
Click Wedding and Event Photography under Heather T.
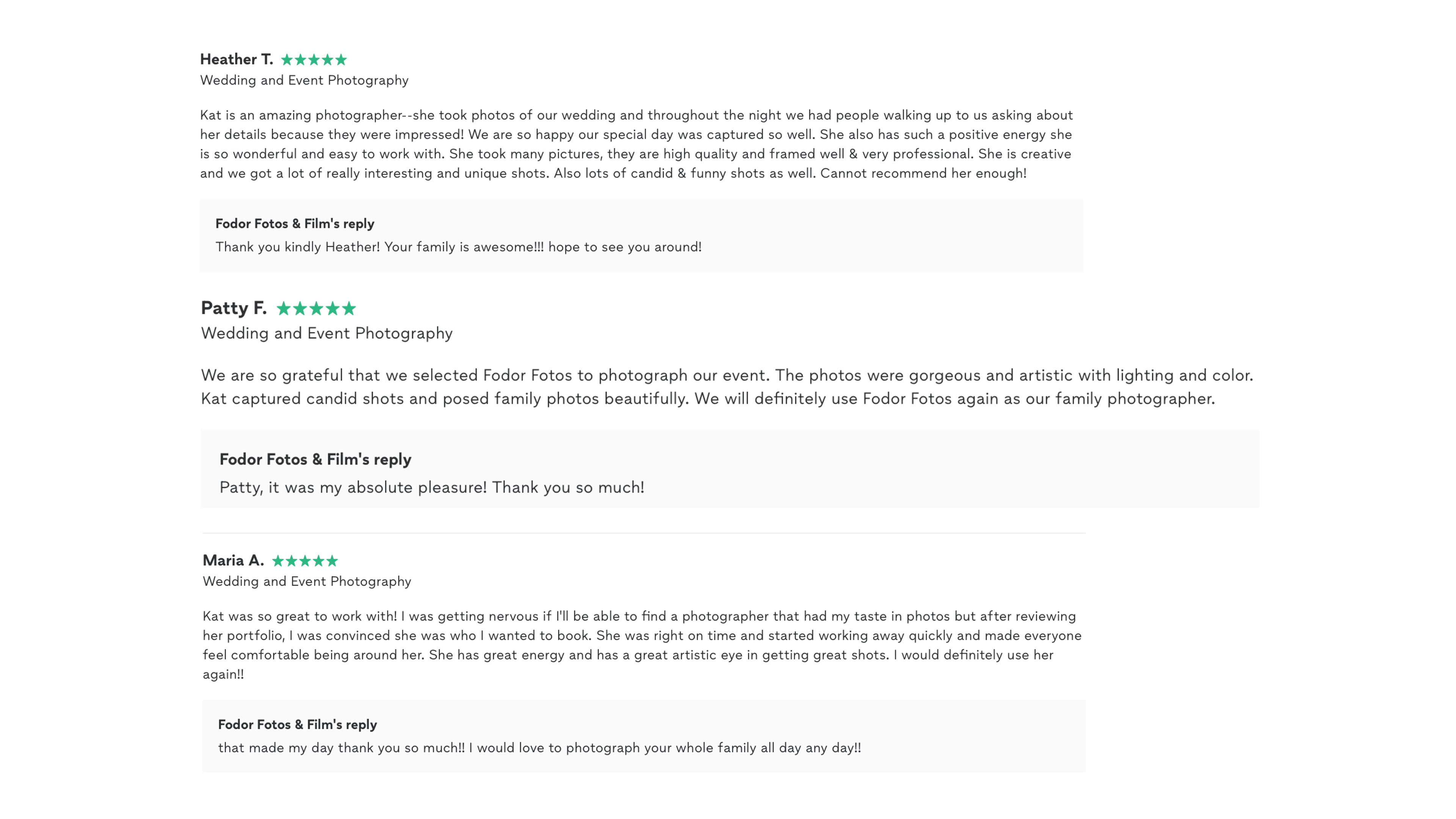[304, 80]
